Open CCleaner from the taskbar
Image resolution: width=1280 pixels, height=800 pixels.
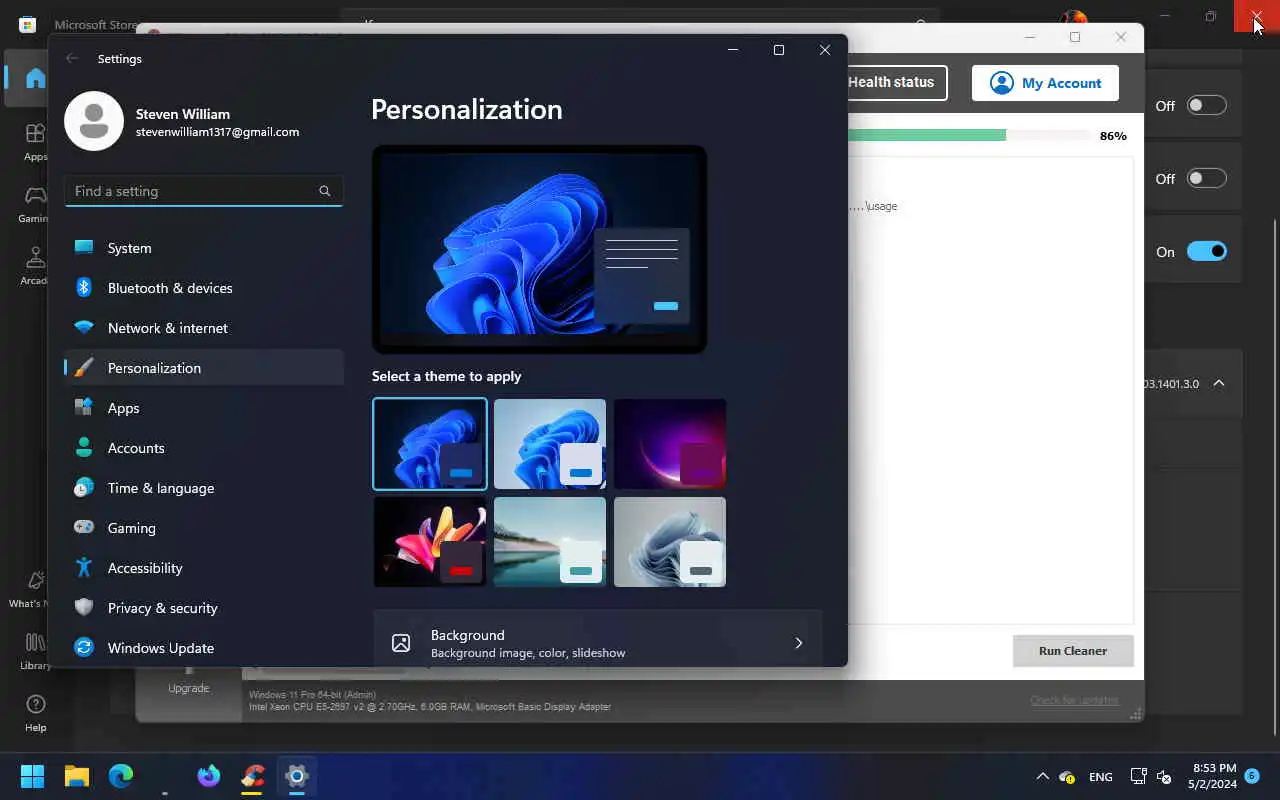click(x=253, y=776)
